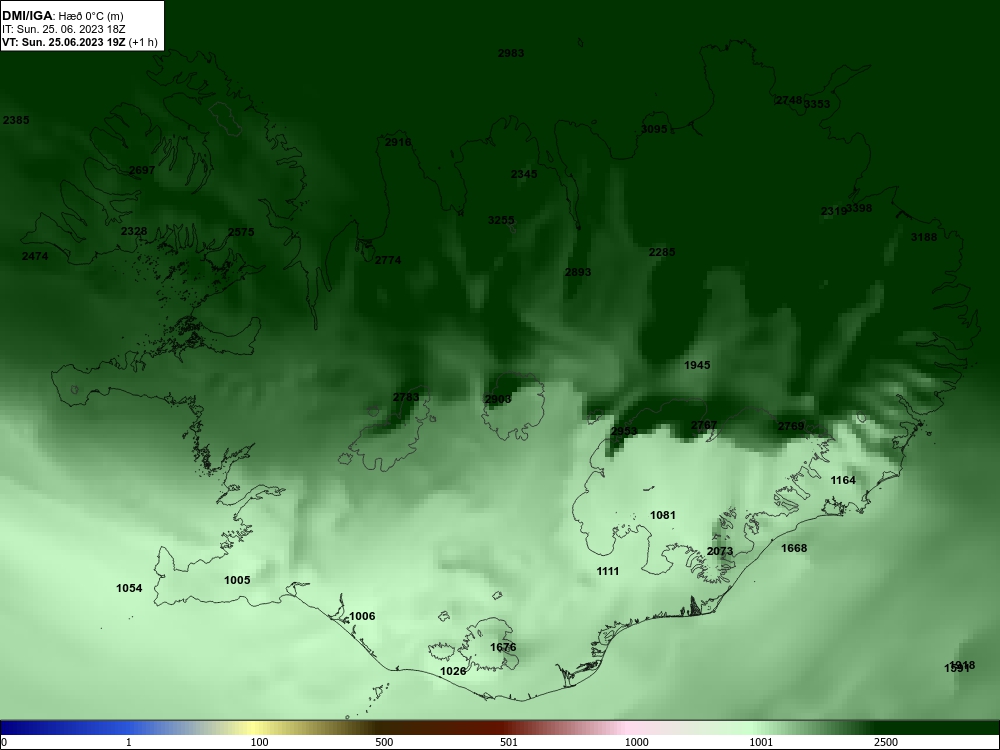1000x750 pixels.
Task: Click the 2893 height label
Action: (x=578, y=272)
